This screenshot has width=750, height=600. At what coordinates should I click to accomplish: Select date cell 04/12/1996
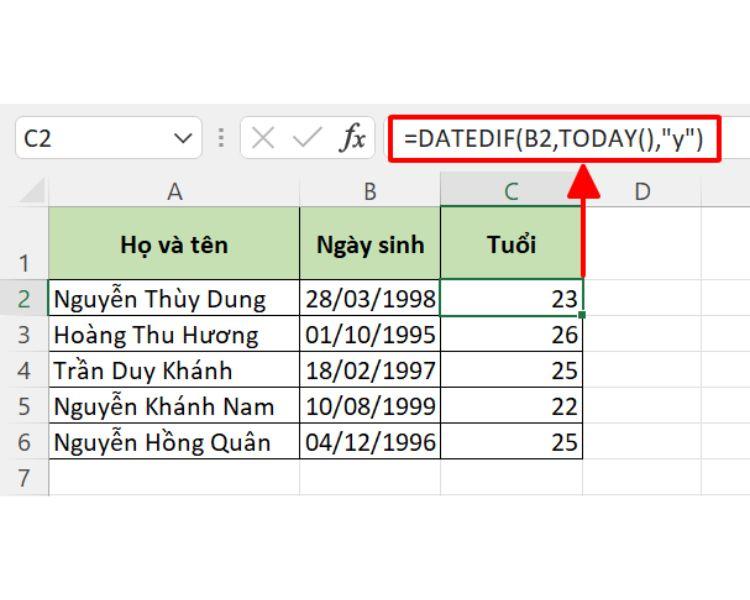[x=370, y=442]
